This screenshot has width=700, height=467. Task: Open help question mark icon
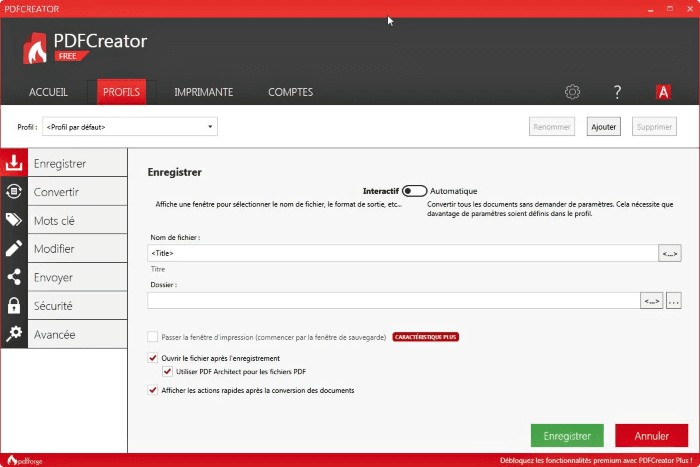tap(617, 92)
